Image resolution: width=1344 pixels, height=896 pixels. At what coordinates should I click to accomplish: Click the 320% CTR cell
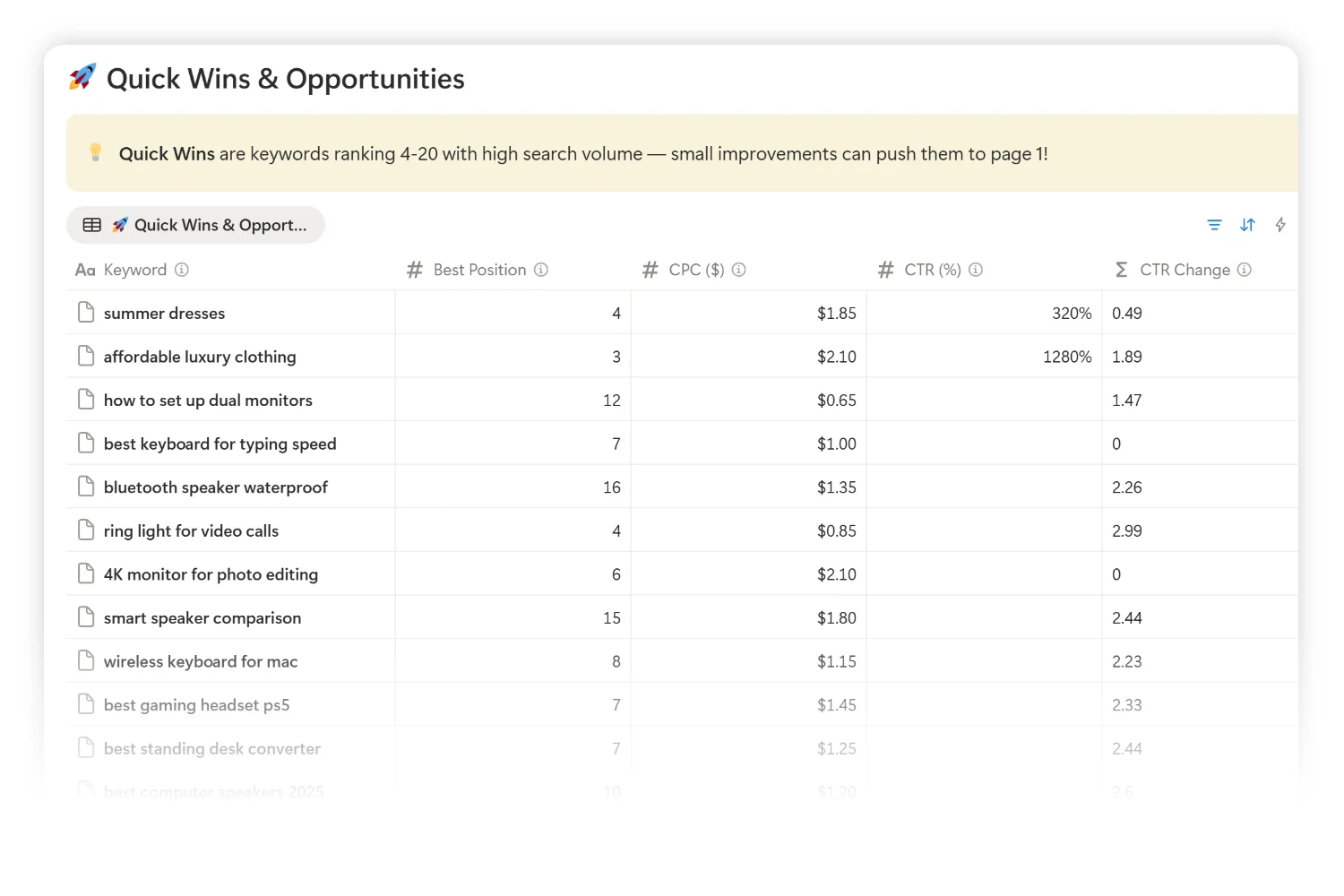[x=985, y=313]
